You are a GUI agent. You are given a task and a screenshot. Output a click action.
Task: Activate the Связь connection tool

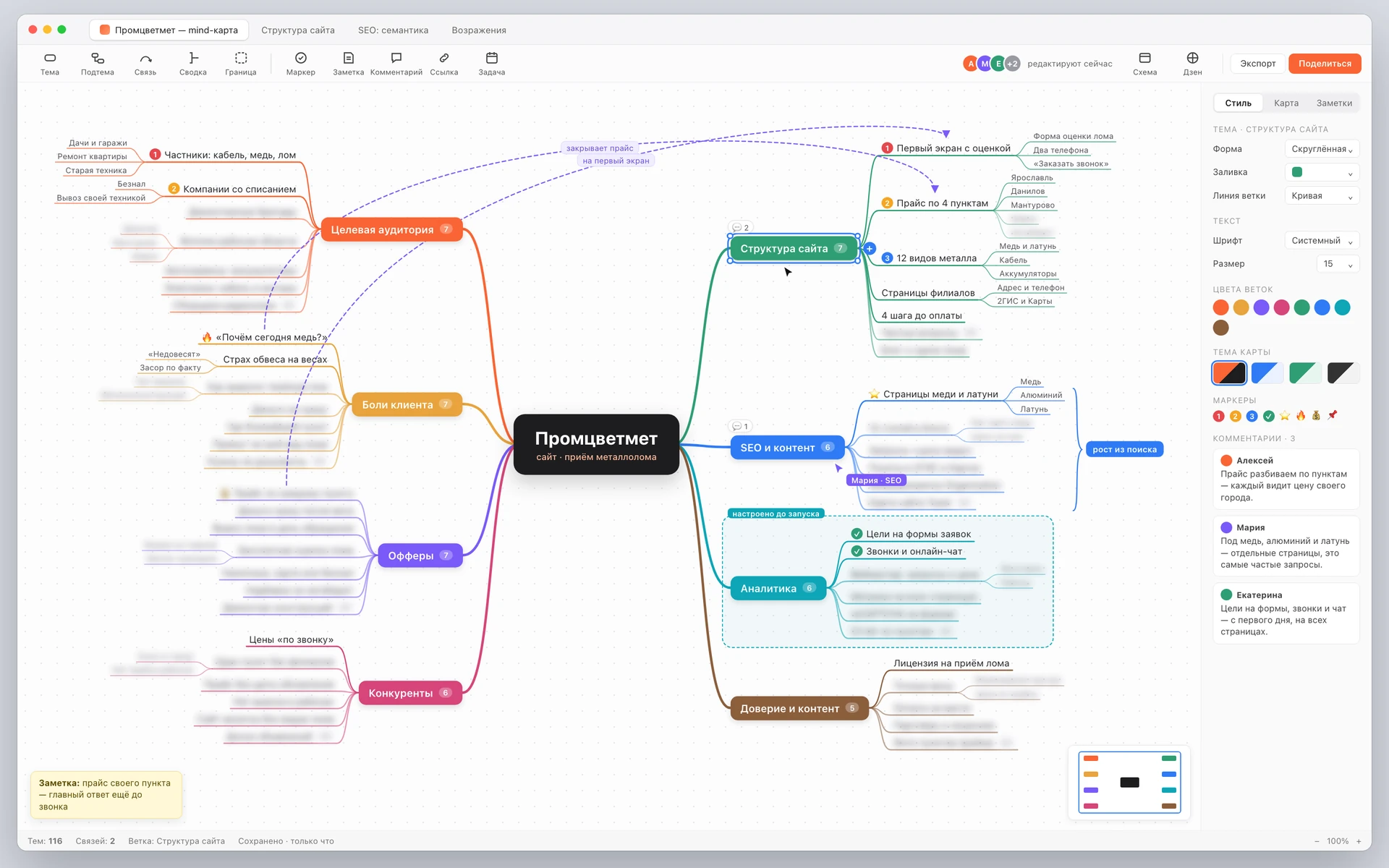[x=145, y=64]
